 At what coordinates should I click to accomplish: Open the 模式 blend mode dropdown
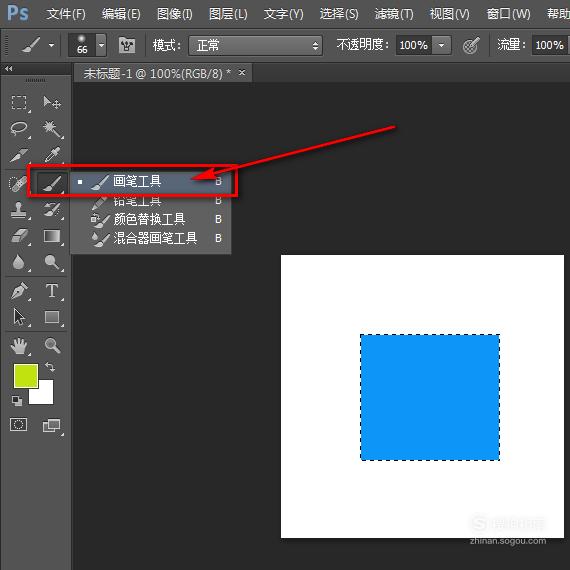pyautogui.click(x=255, y=45)
